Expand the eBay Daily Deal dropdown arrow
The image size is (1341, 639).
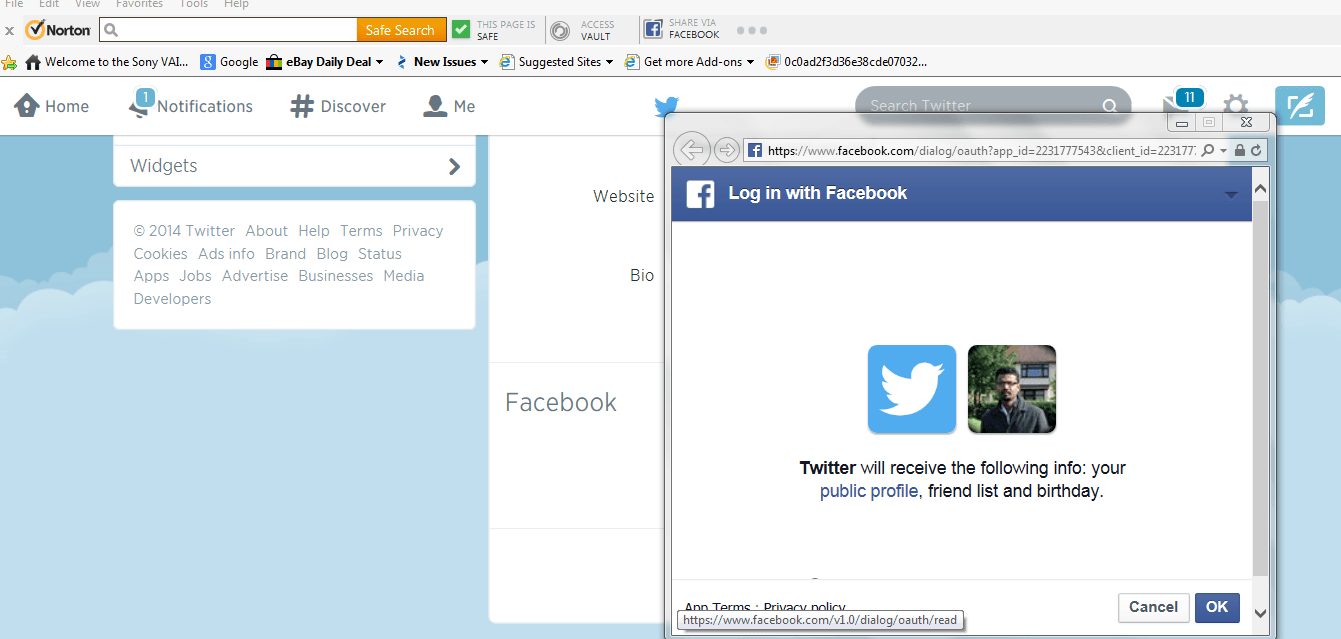coord(380,62)
